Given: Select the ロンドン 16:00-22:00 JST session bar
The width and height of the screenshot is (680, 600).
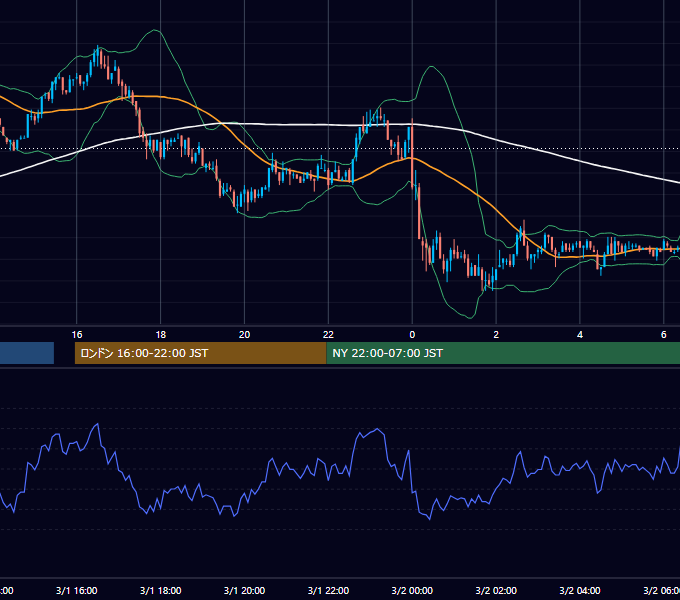Looking at the screenshot, I should (x=200, y=353).
